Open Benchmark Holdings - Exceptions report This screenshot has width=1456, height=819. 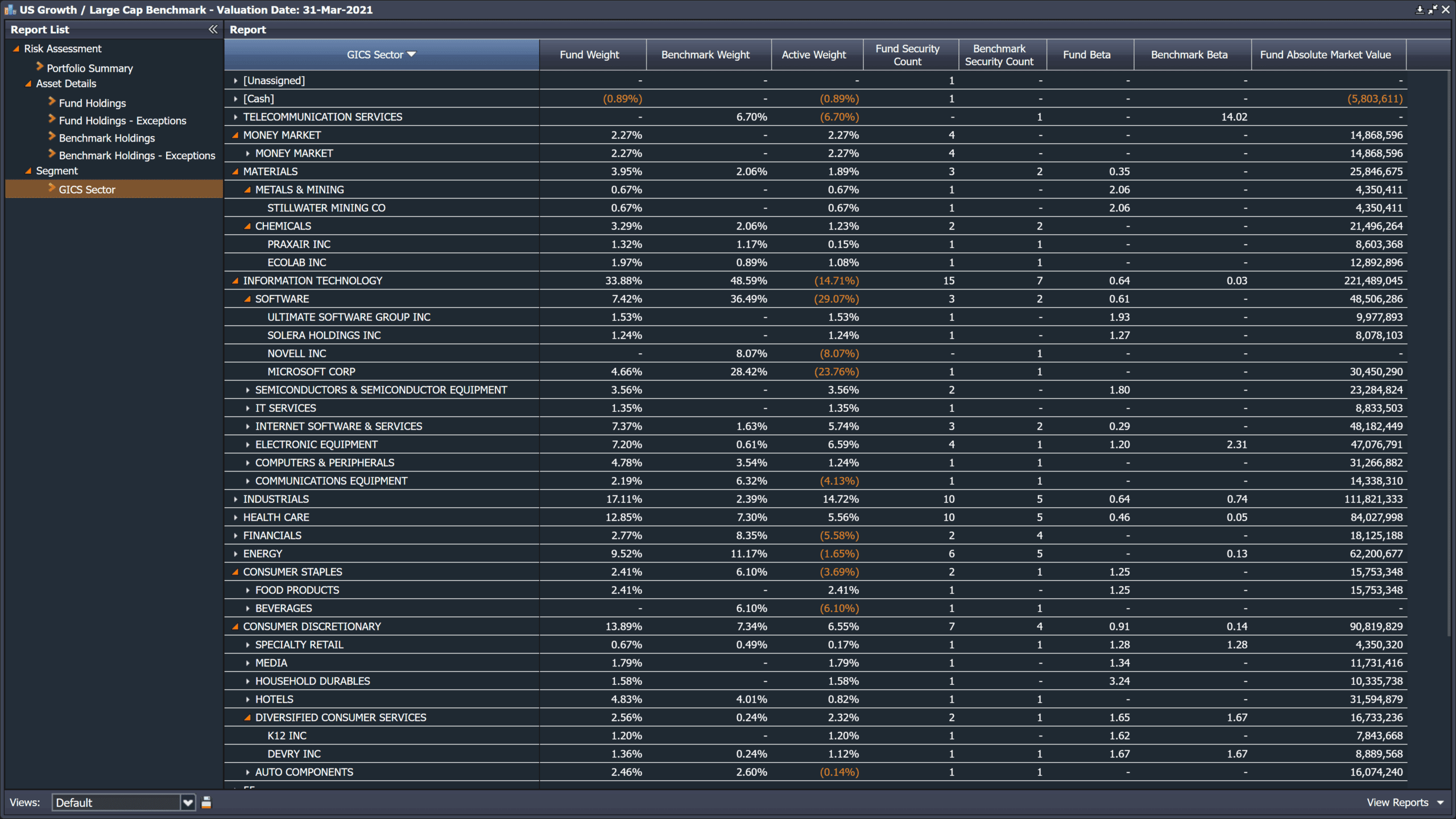[137, 155]
